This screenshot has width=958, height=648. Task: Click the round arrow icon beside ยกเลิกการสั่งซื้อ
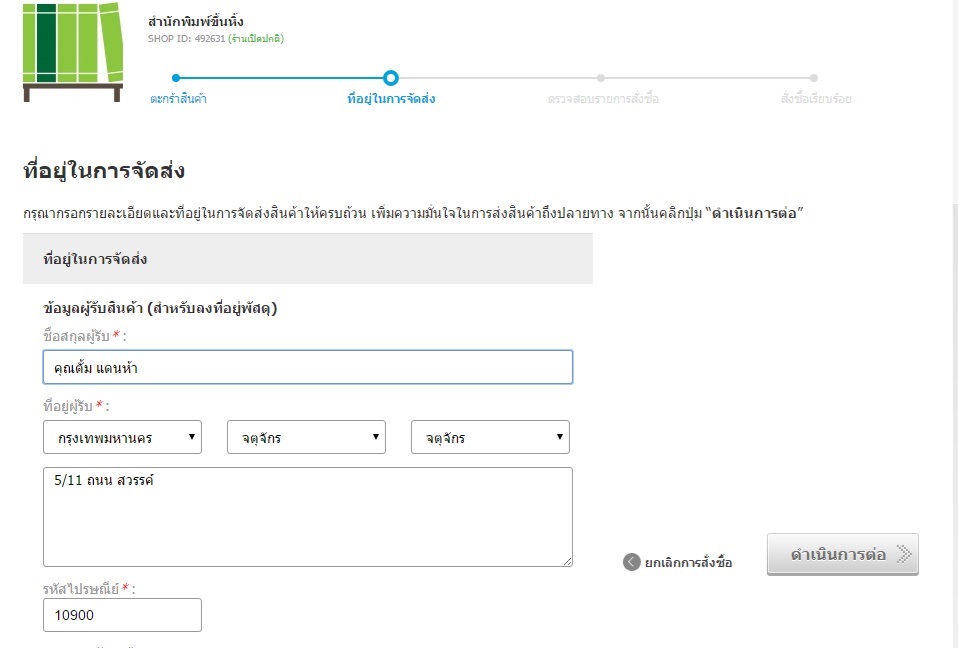(x=631, y=562)
